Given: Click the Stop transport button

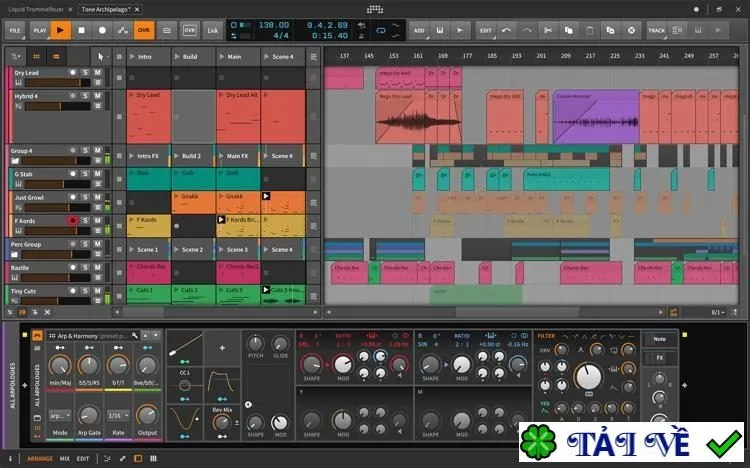Looking at the screenshot, I should click(81, 30).
